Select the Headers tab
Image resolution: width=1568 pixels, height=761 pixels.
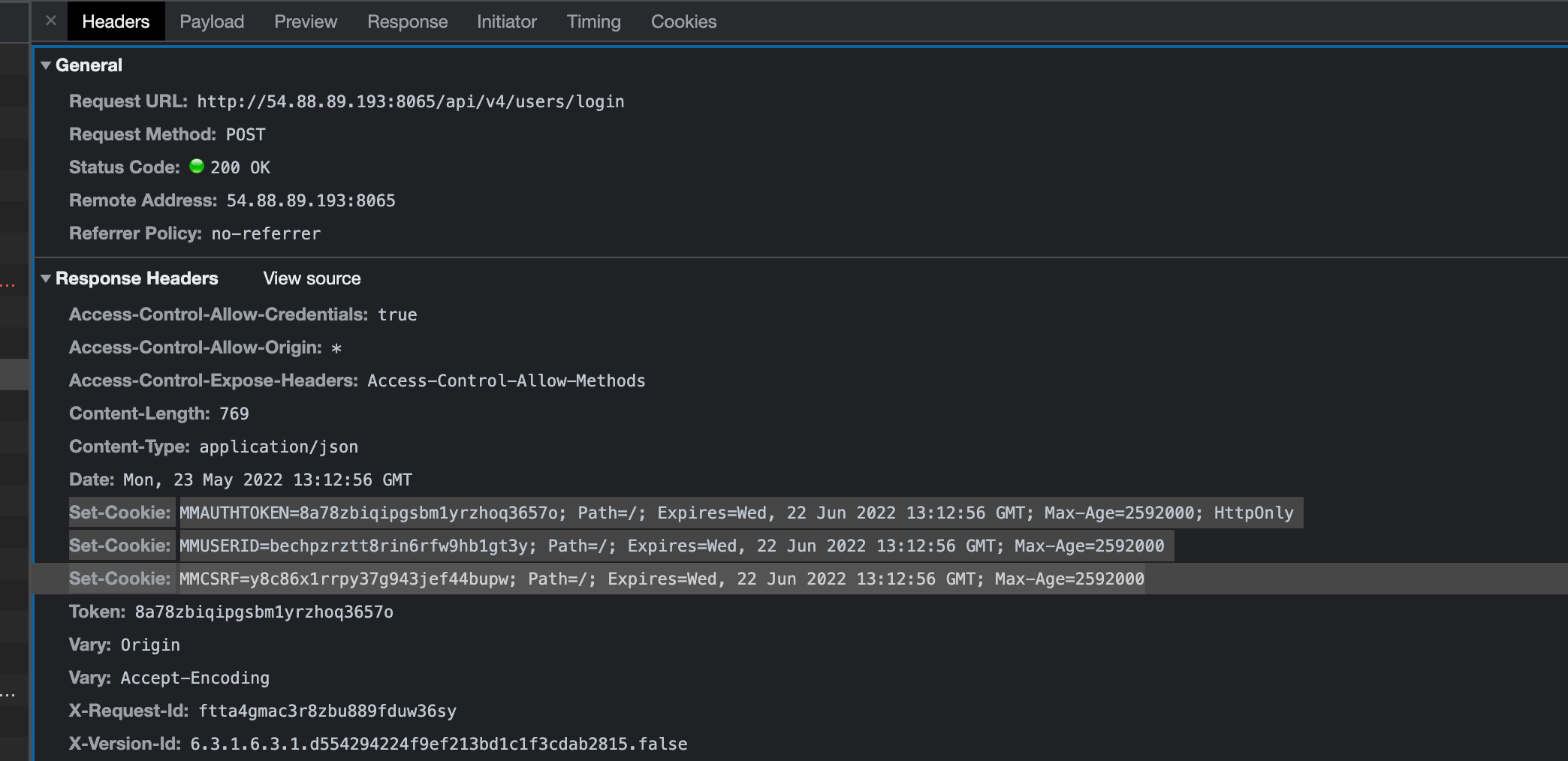[x=115, y=21]
